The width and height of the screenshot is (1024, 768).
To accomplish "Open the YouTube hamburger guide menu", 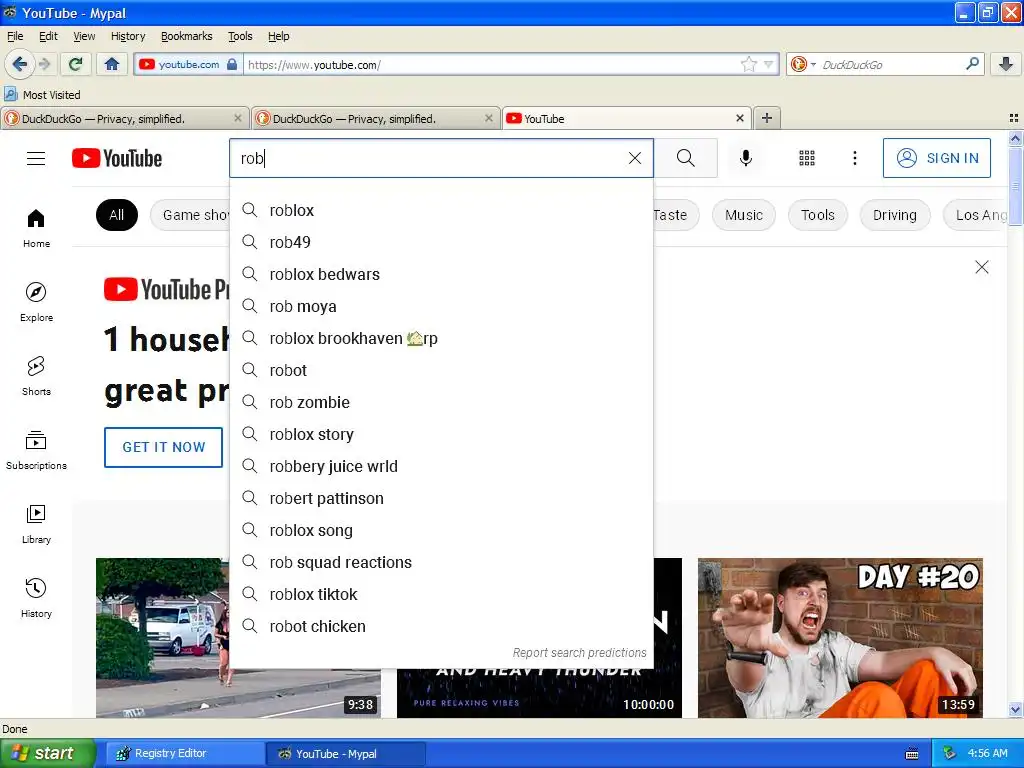I will tap(36, 158).
